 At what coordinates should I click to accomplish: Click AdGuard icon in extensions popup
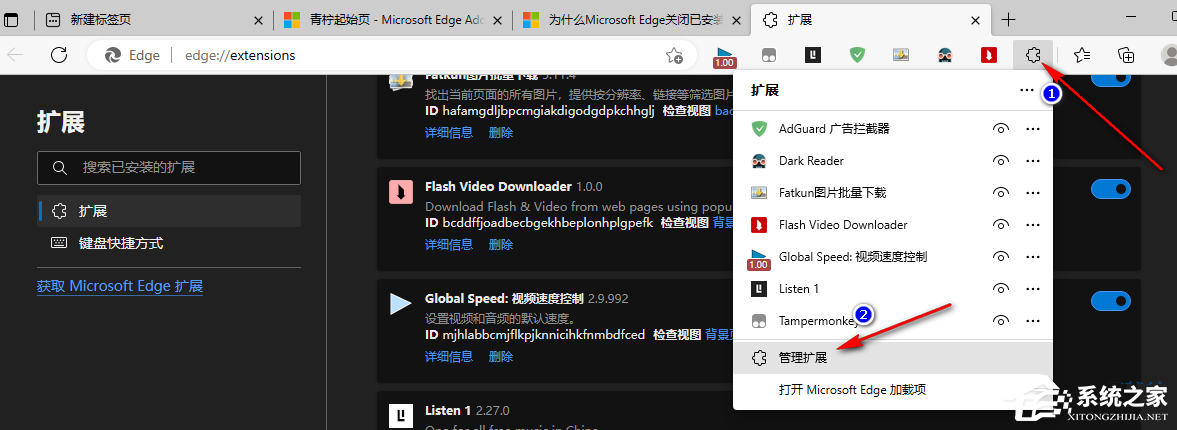point(759,128)
